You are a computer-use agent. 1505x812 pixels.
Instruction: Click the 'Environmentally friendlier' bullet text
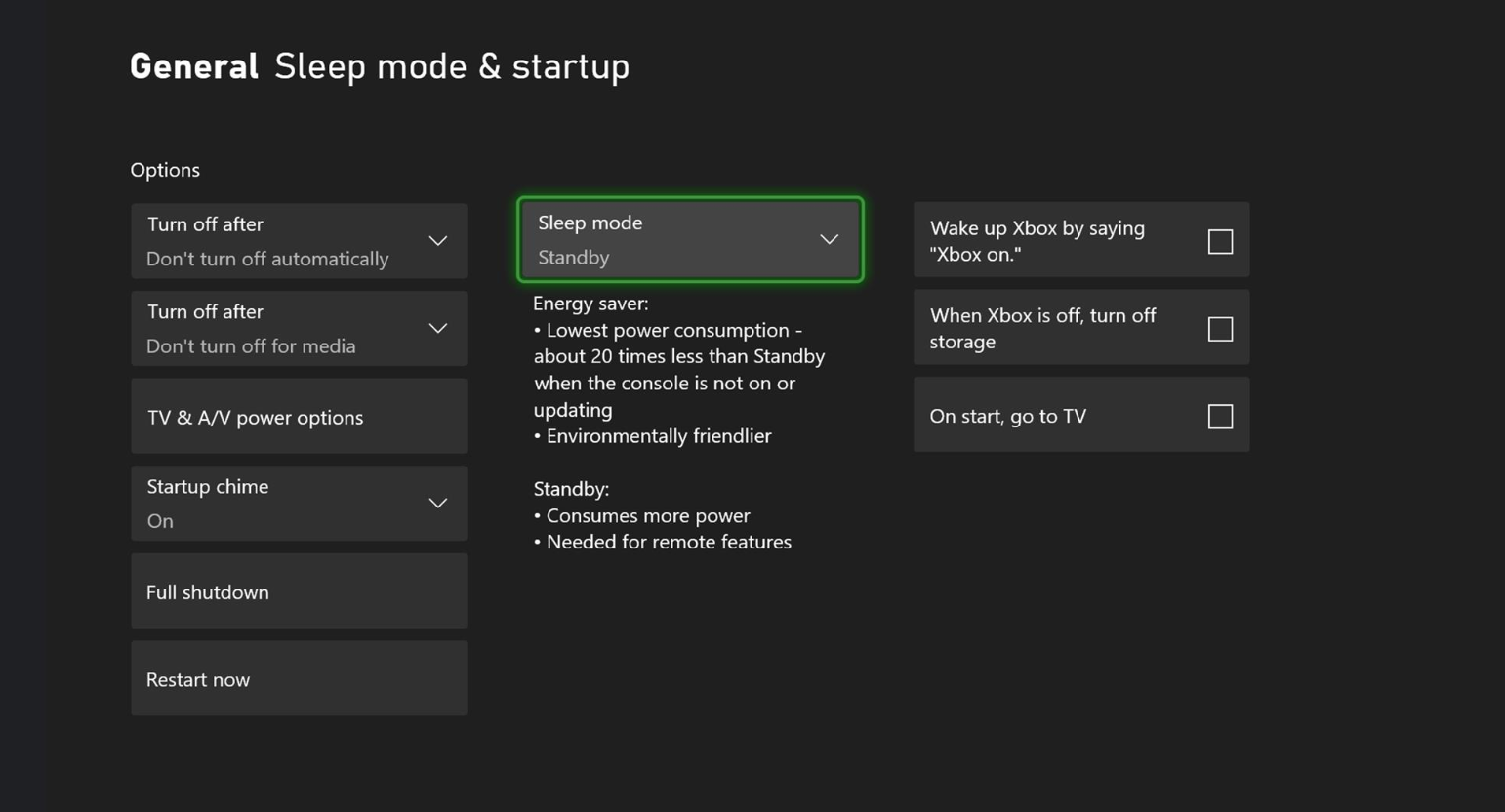[659, 436]
